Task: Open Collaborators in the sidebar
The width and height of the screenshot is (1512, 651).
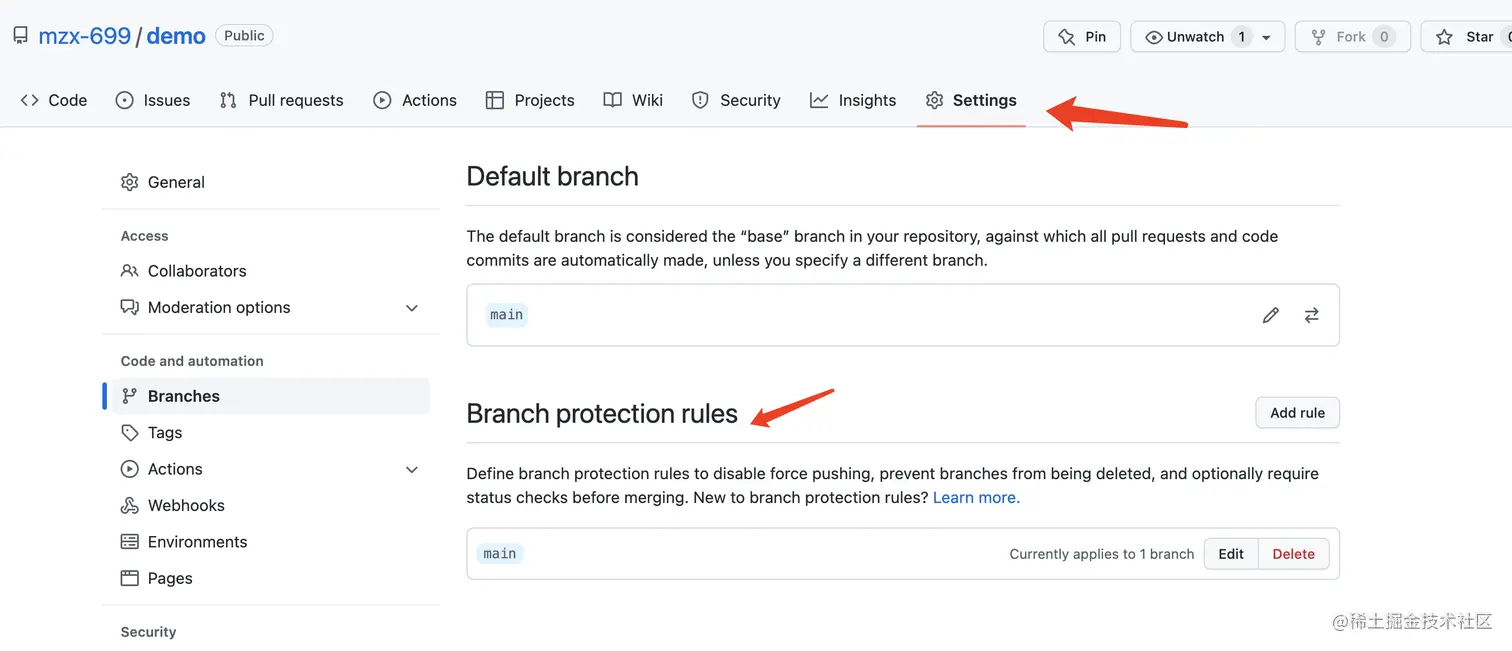Action: click(x=271, y=271)
